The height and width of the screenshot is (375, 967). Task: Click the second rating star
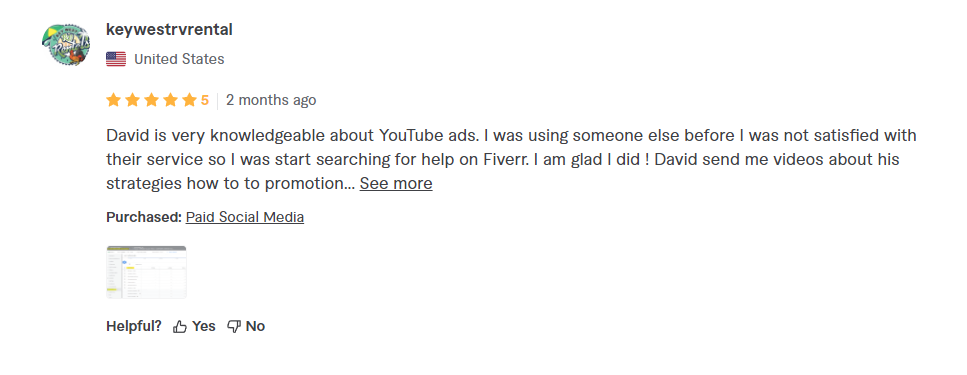coord(132,100)
